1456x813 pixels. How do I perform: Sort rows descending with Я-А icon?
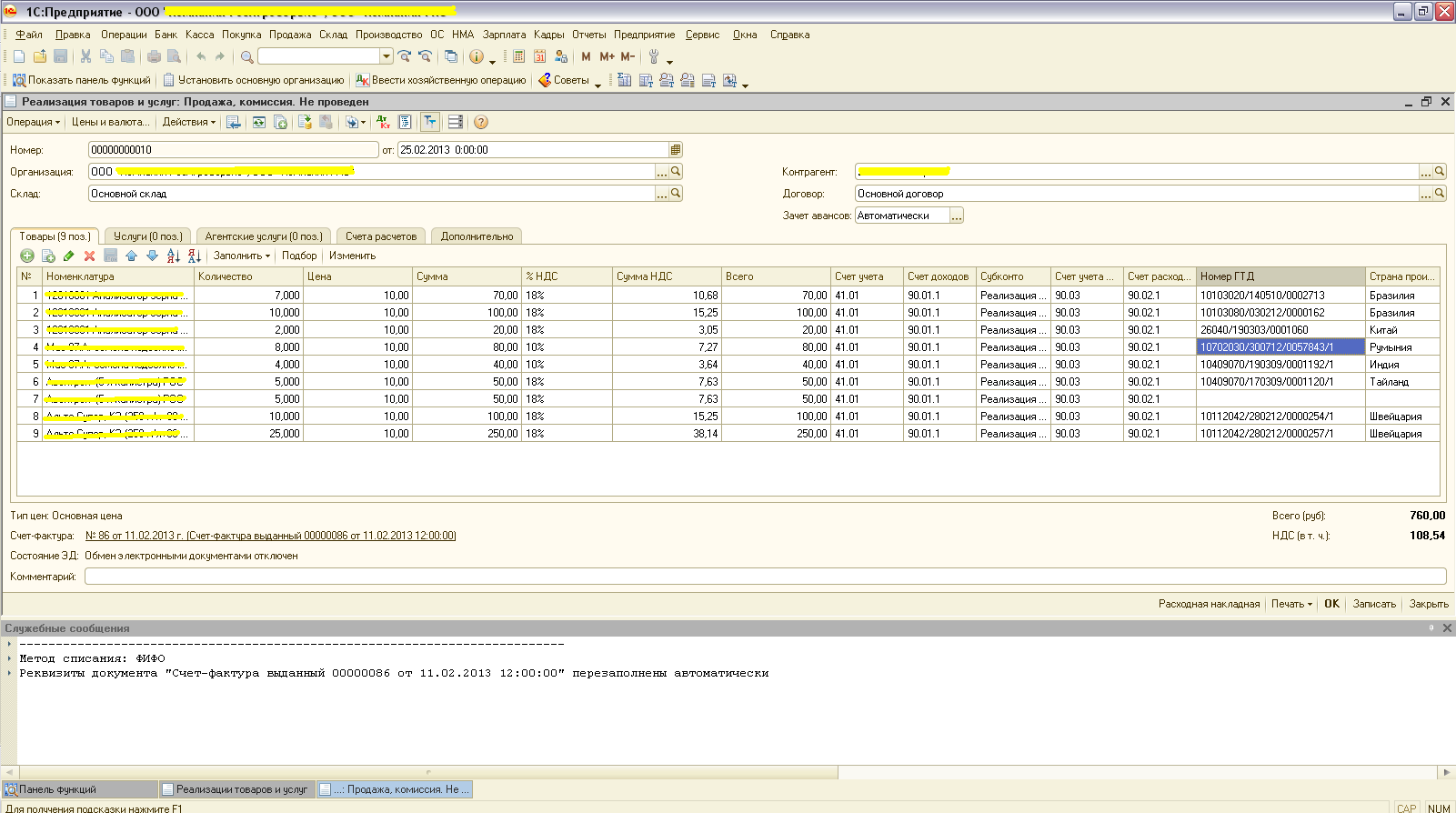pyautogui.click(x=194, y=256)
